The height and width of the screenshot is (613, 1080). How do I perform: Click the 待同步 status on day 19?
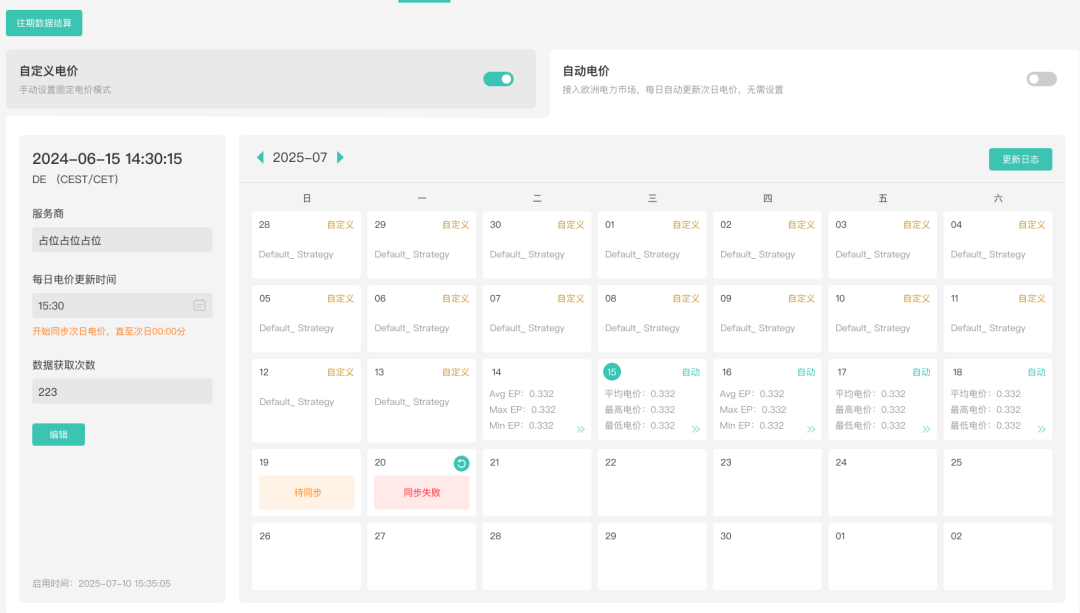pos(306,492)
